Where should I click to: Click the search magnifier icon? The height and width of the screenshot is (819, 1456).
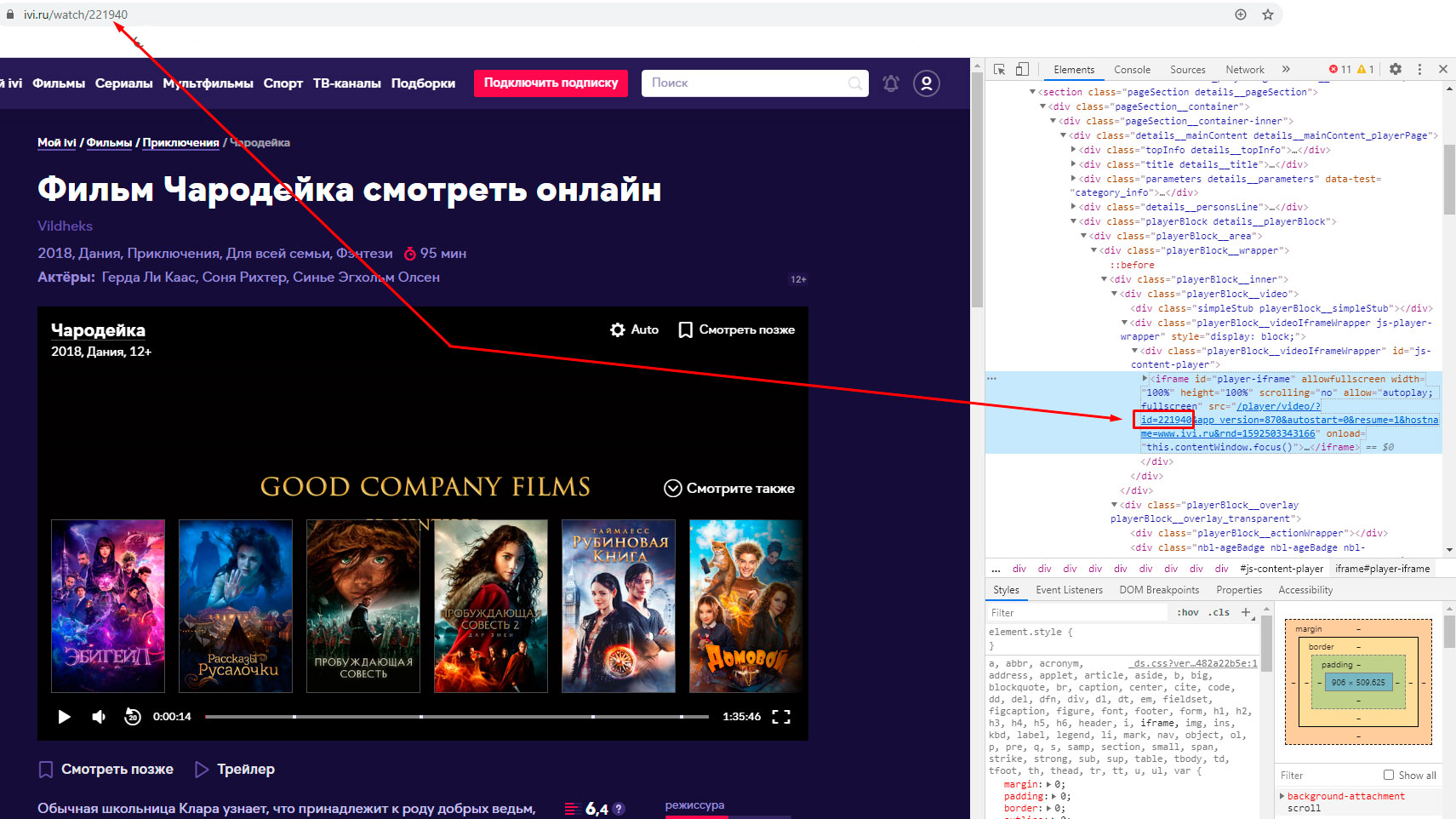[855, 83]
